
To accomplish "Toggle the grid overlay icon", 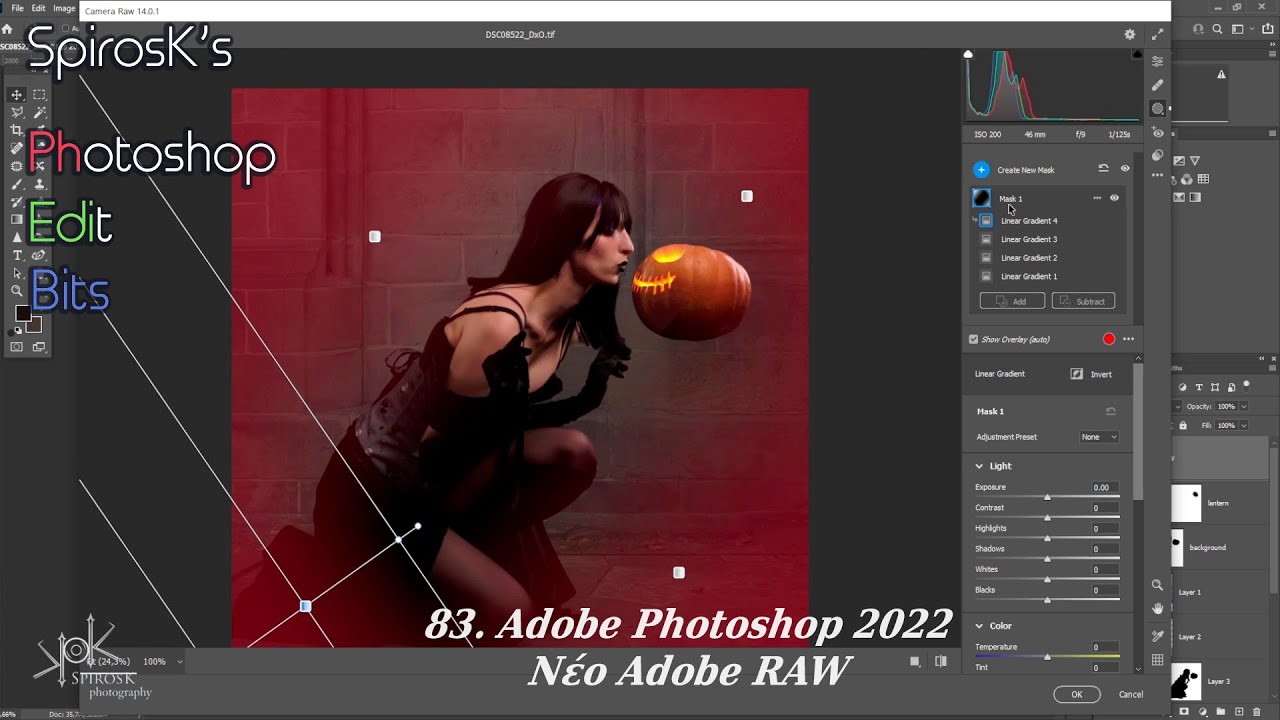I will 1157,660.
